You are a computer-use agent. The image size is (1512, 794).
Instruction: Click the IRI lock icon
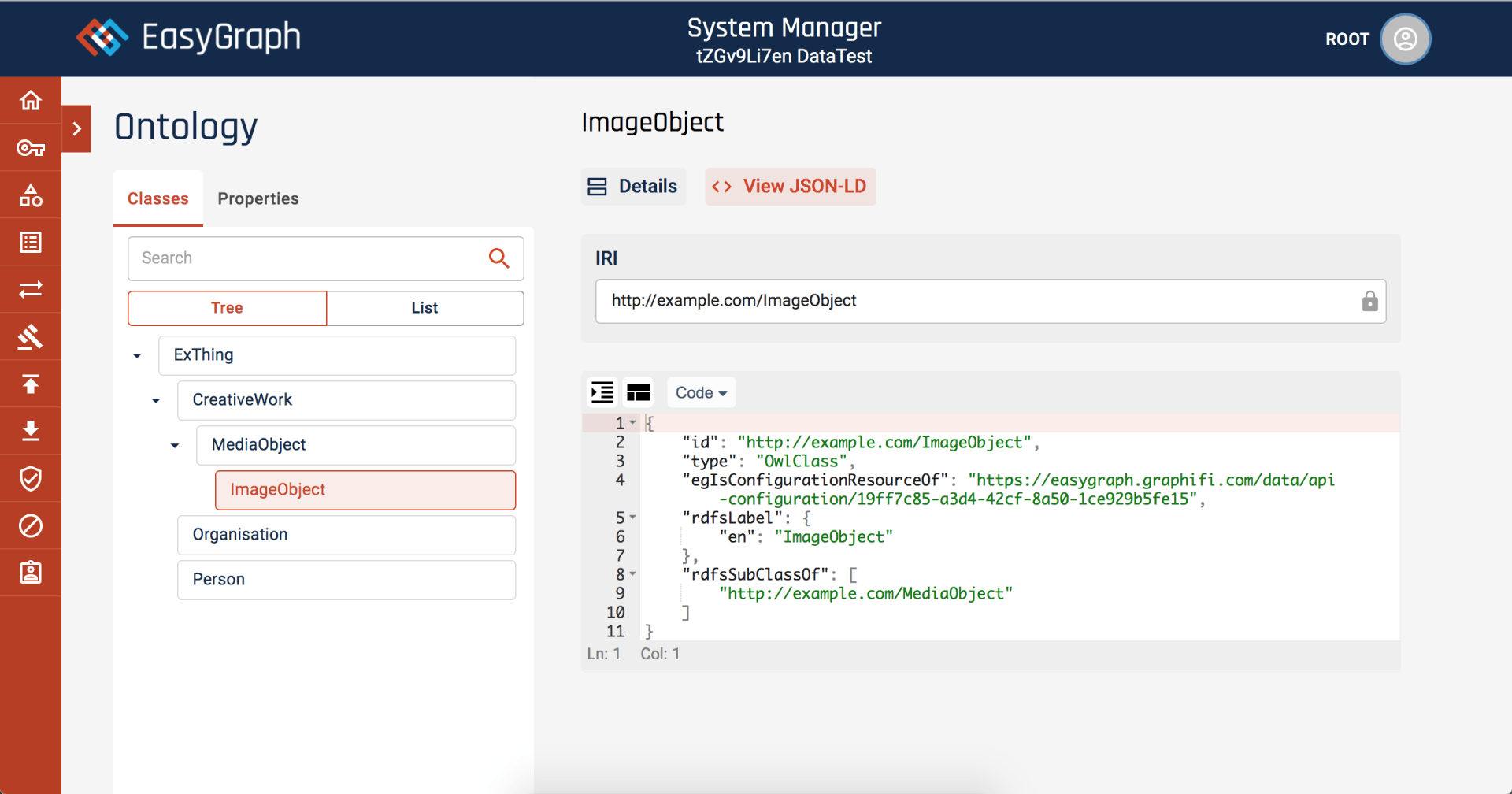click(x=1369, y=301)
